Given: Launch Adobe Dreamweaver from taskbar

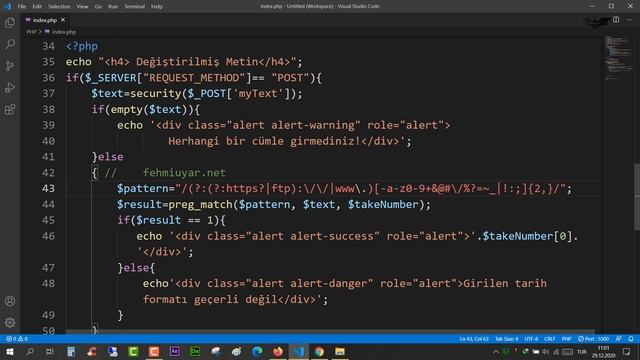Looking at the screenshot, I should coord(195,351).
